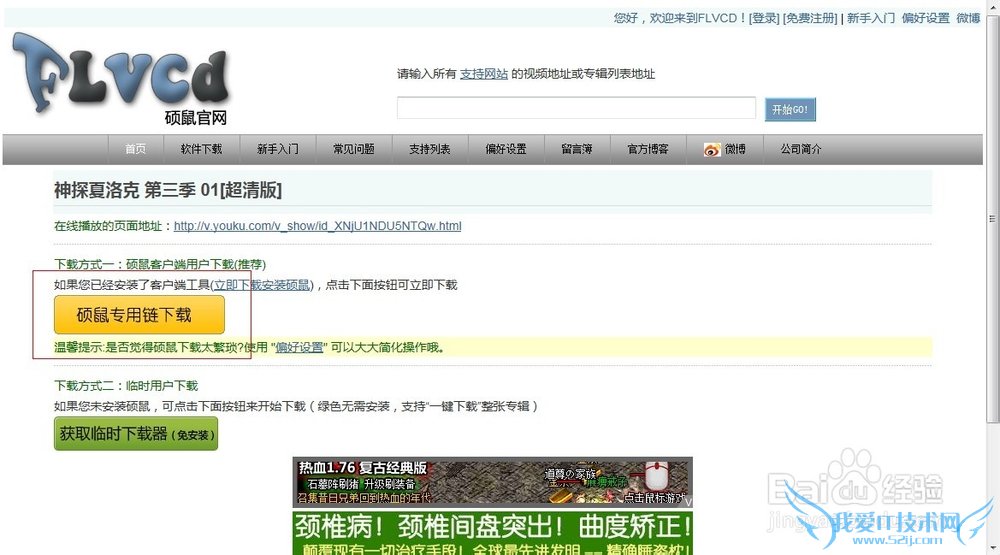Open 留言簿 in navigation bar

tap(577, 149)
